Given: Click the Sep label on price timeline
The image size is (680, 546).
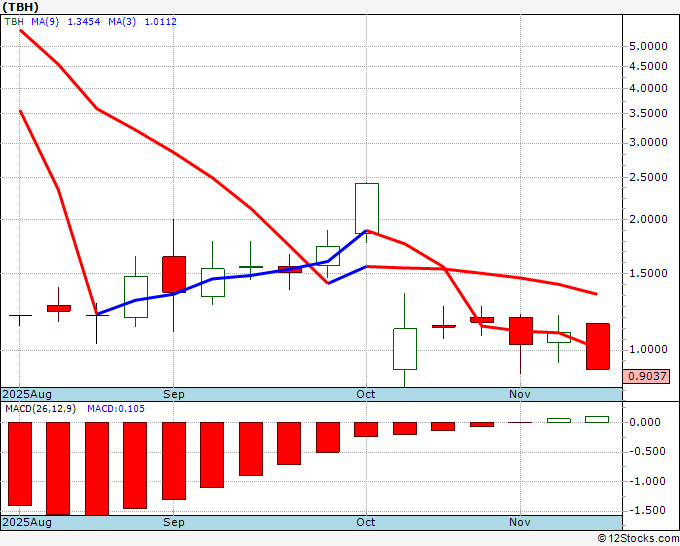Looking at the screenshot, I should 173,394.
